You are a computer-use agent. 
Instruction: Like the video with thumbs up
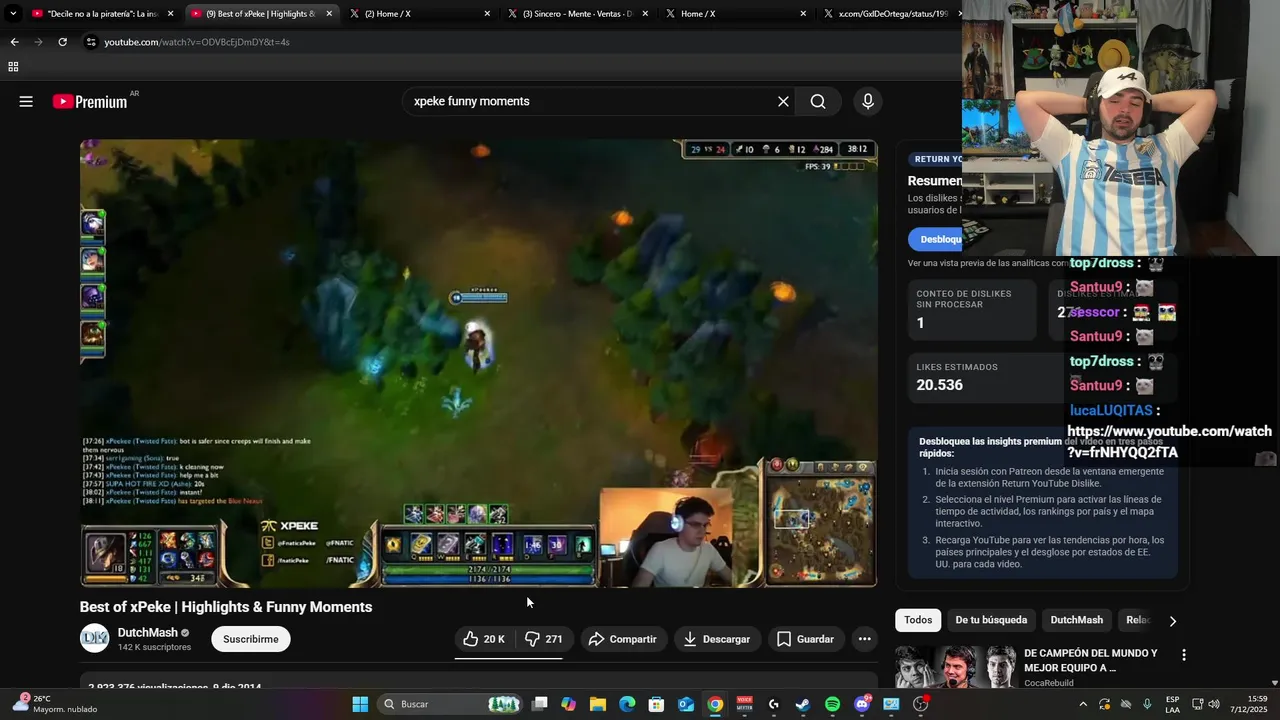tap(484, 639)
